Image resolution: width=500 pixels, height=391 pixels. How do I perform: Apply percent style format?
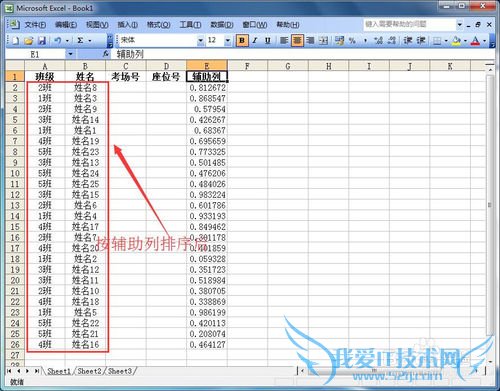(352, 41)
